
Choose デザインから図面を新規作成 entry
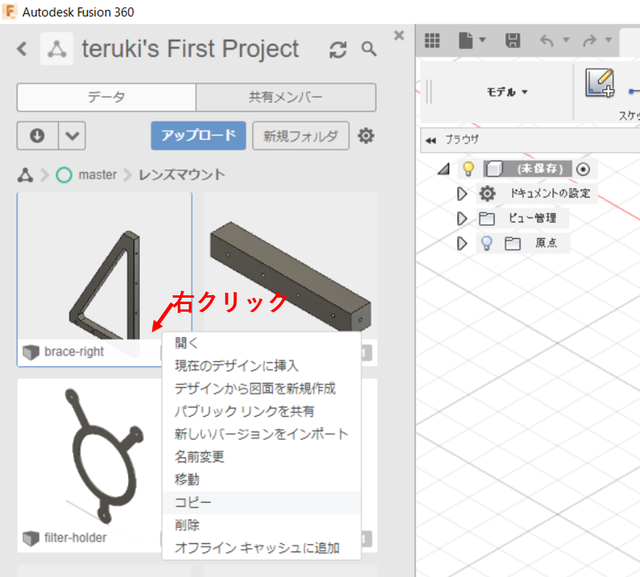(261, 388)
